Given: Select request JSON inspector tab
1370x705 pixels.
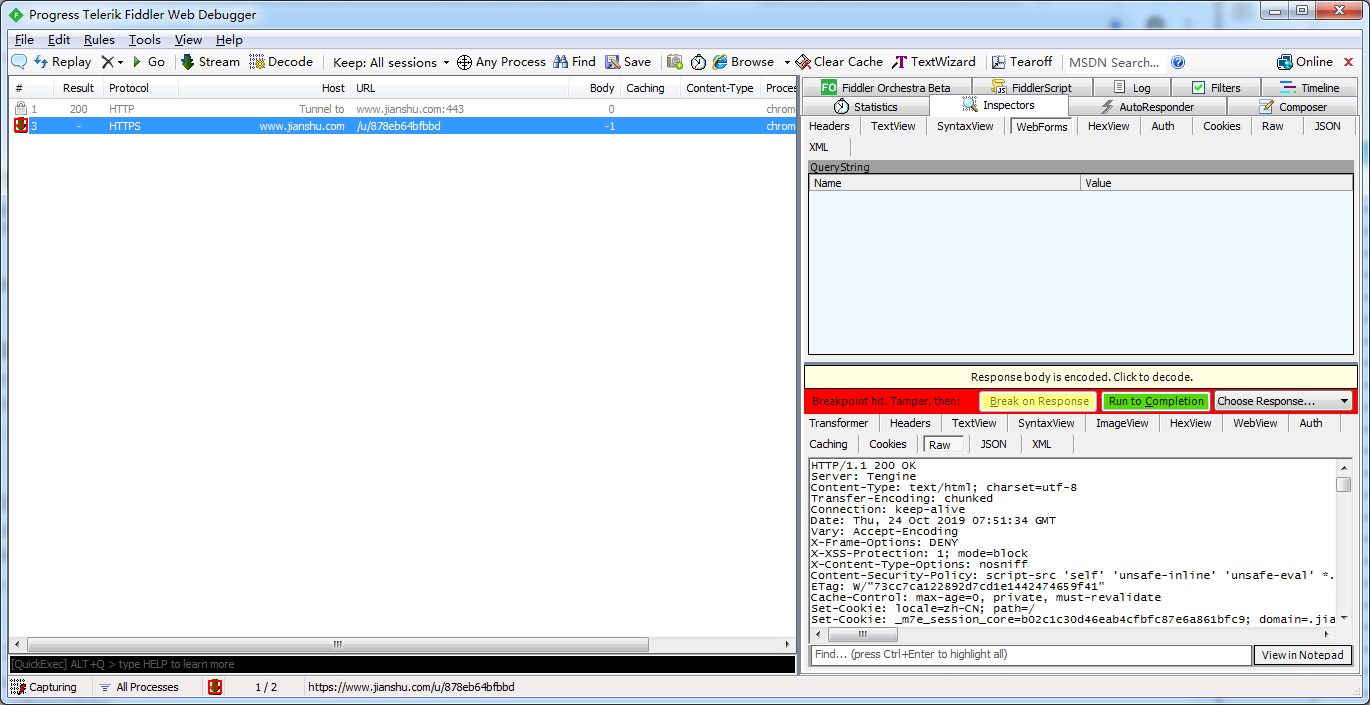Looking at the screenshot, I should pos(1327,126).
